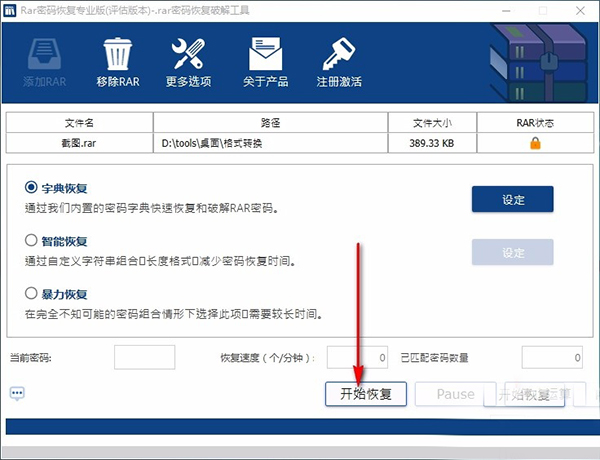The width and height of the screenshot is (600, 460).
Task: Click the 注册激活 key icon
Action: (x=339, y=54)
